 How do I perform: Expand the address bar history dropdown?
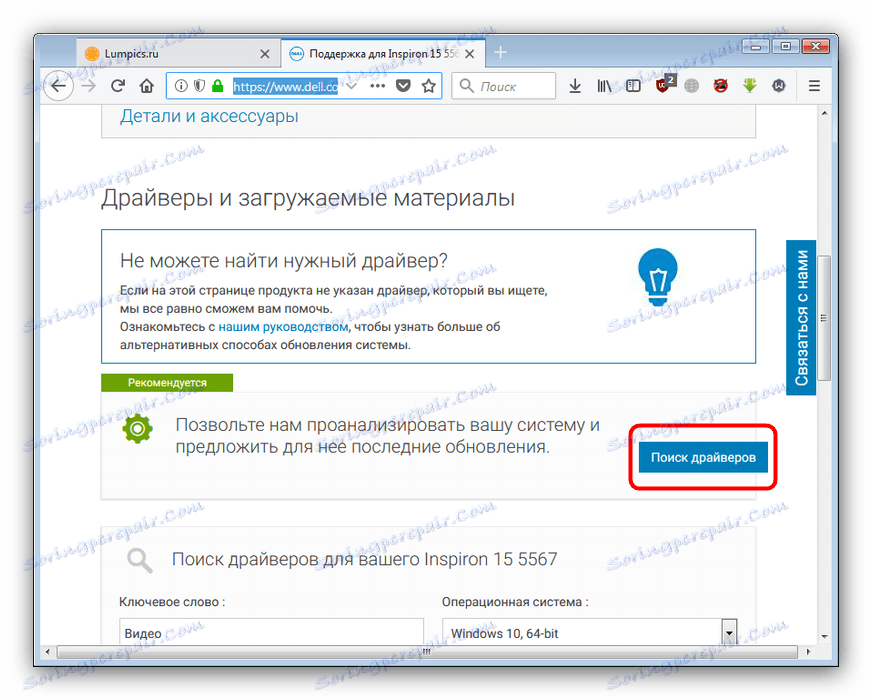point(351,86)
